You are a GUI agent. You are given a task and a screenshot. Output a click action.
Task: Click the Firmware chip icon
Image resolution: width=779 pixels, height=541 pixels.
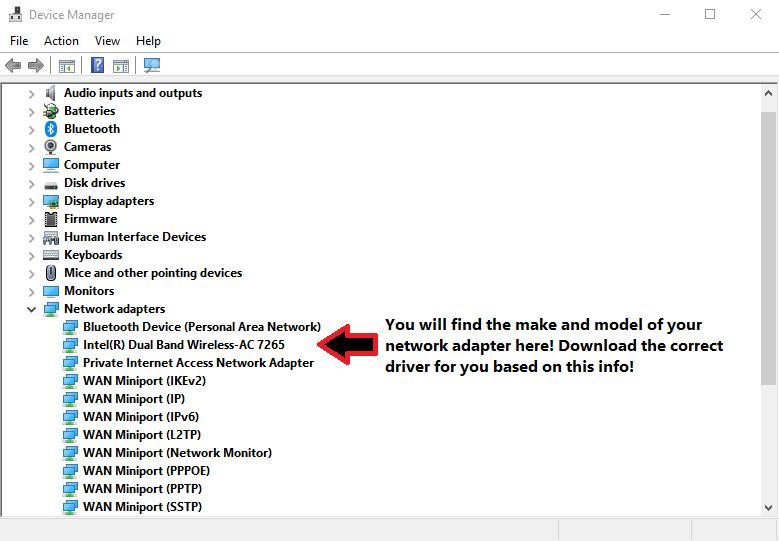coord(51,219)
